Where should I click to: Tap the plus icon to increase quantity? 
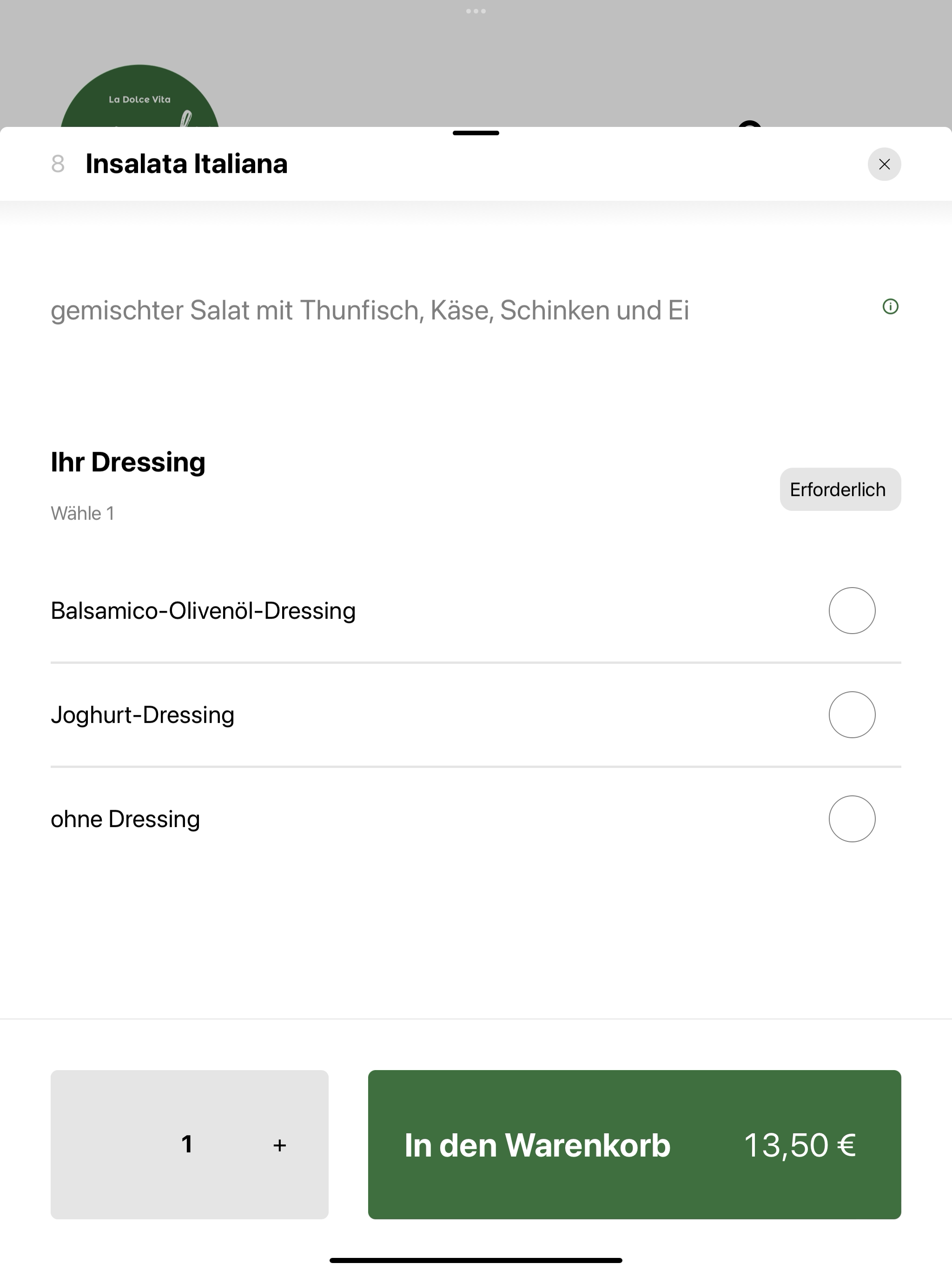(280, 1145)
